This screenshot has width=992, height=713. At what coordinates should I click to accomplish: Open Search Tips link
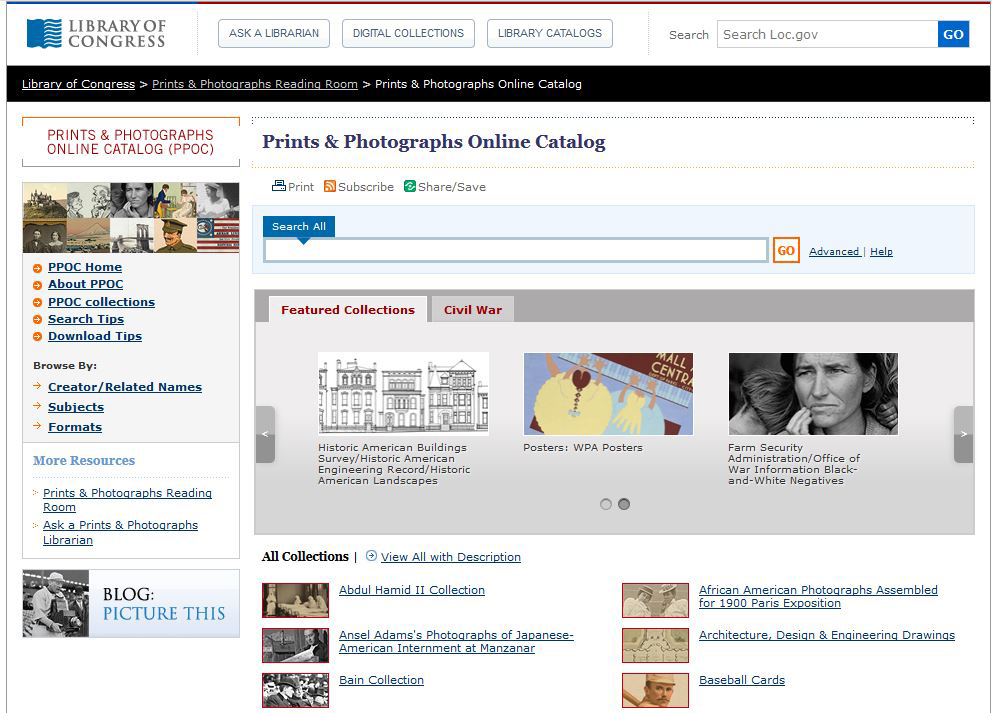click(86, 319)
